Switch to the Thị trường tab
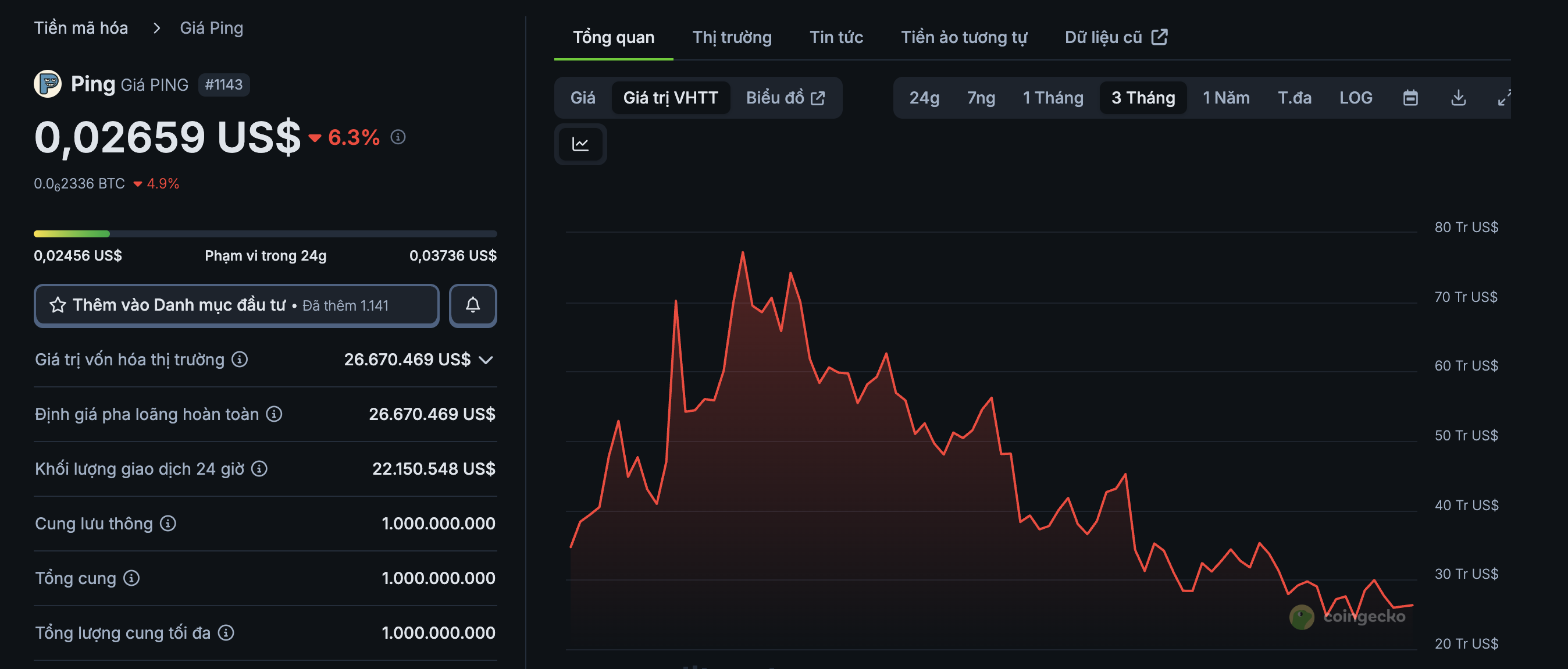This screenshot has height=669, width=1568. click(x=731, y=37)
